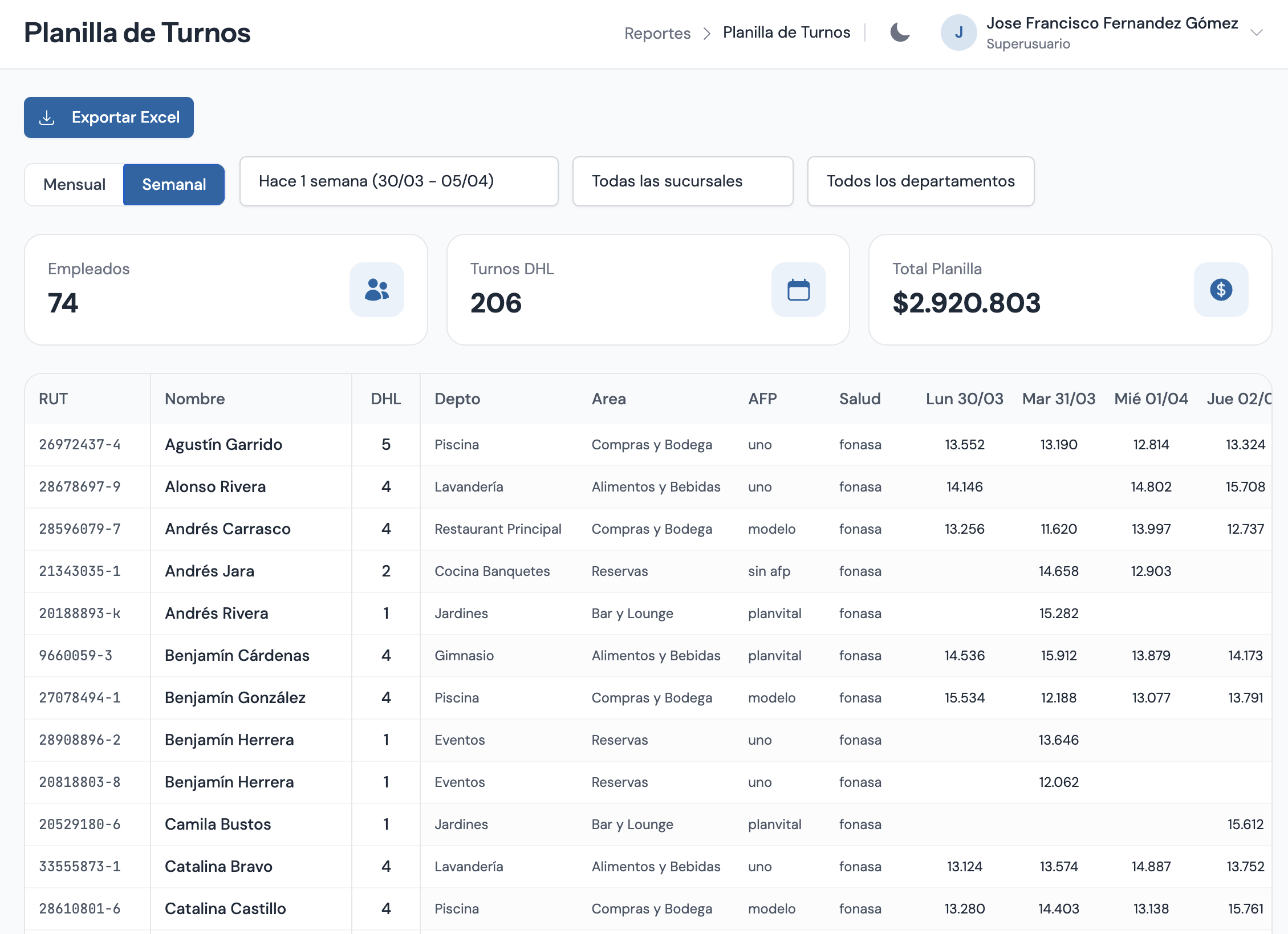Click the Empleados people icon

tap(376, 290)
